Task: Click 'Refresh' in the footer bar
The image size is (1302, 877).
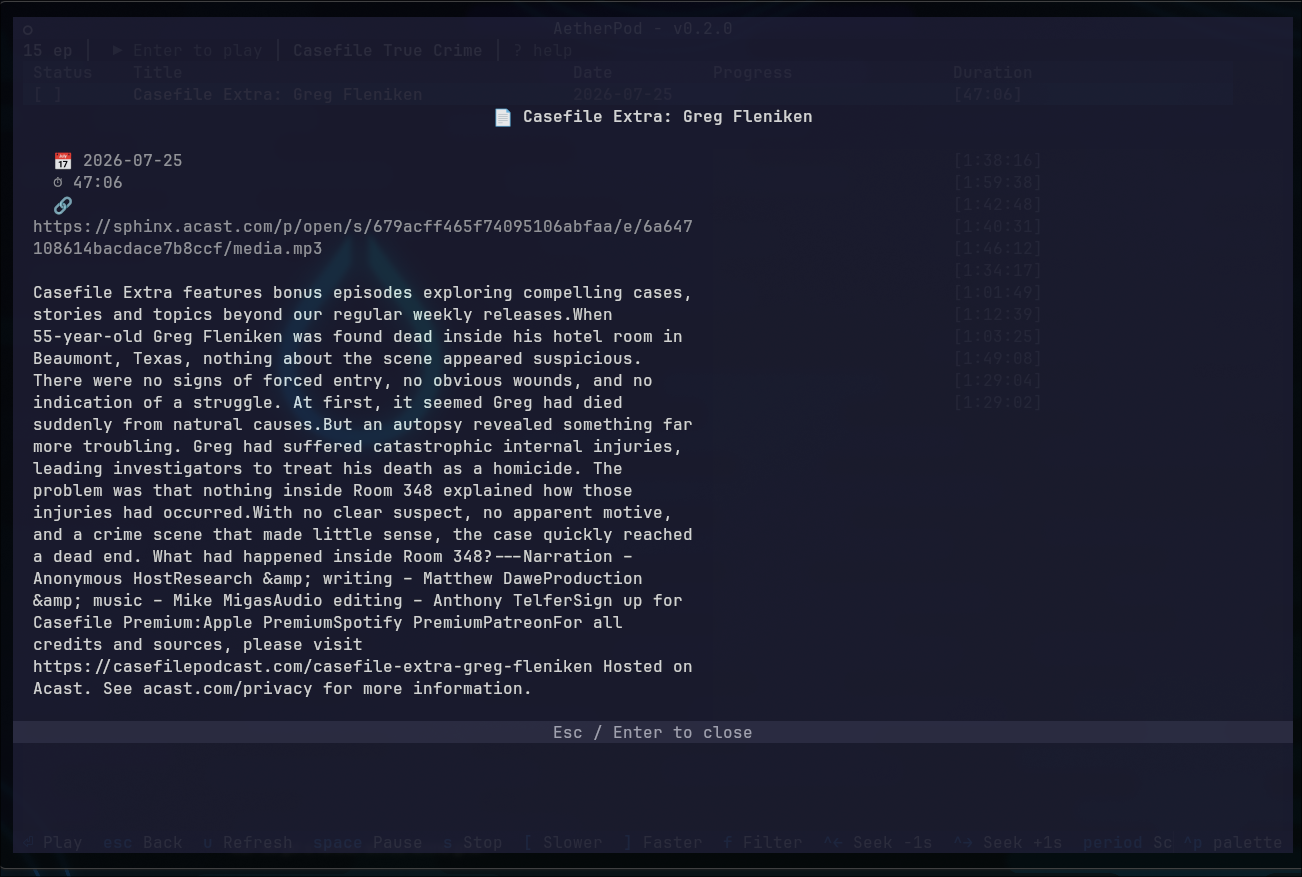Action: (258, 842)
